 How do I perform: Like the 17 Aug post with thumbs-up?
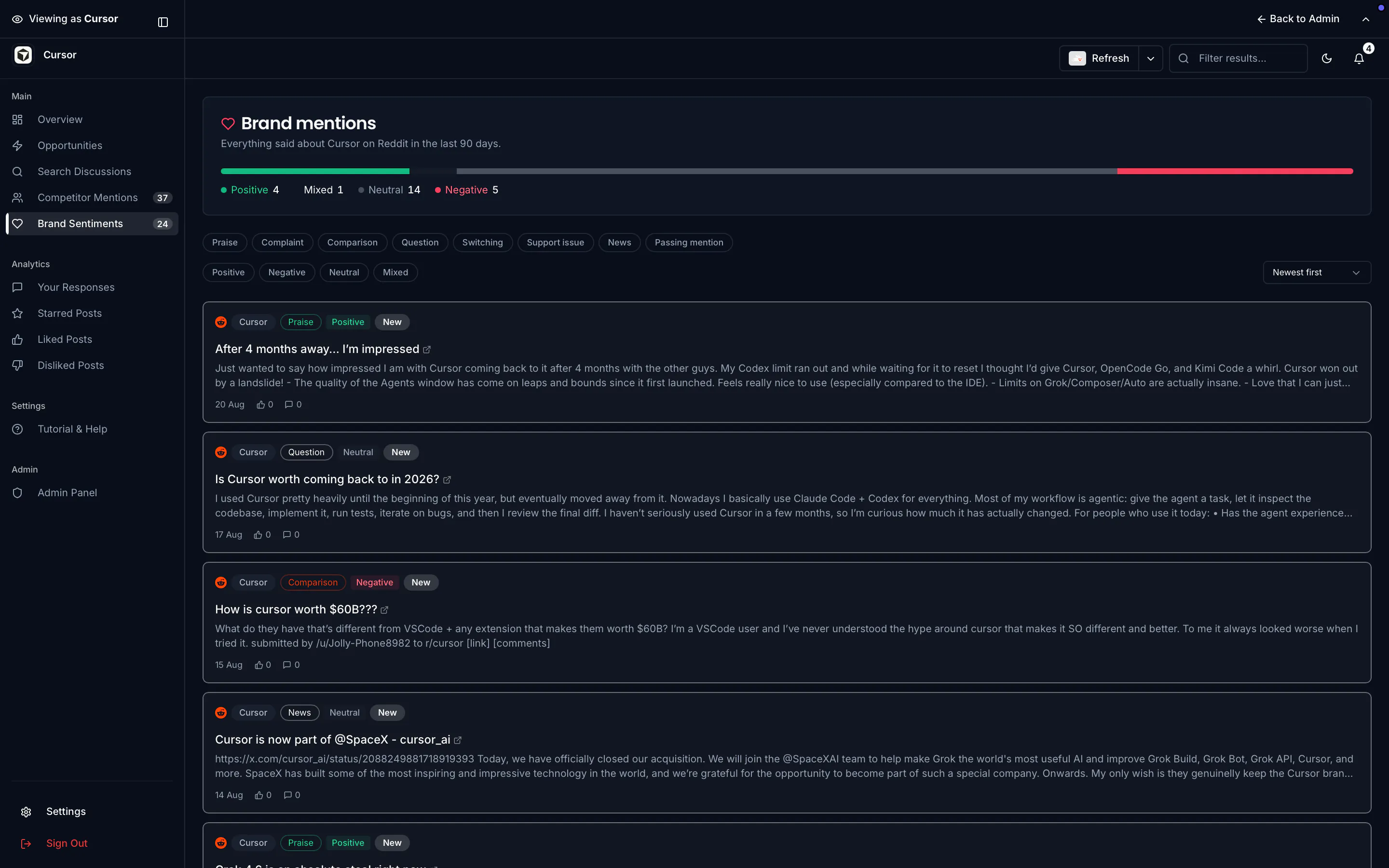(259, 535)
